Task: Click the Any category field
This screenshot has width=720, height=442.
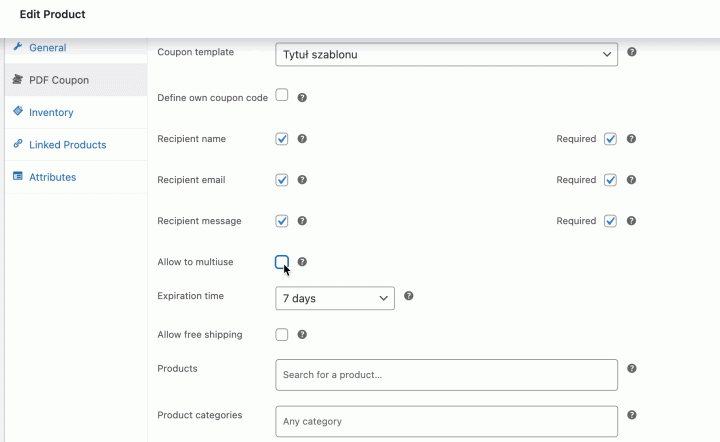Action: pyautogui.click(x=446, y=421)
